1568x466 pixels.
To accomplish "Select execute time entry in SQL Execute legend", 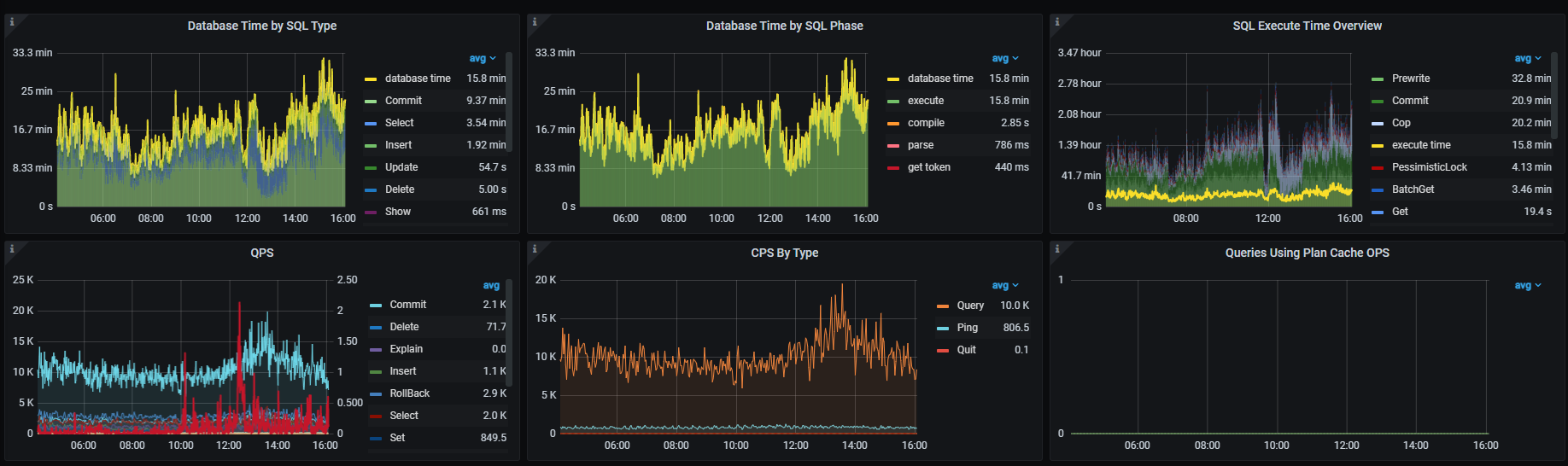I will (x=1421, y=145).
